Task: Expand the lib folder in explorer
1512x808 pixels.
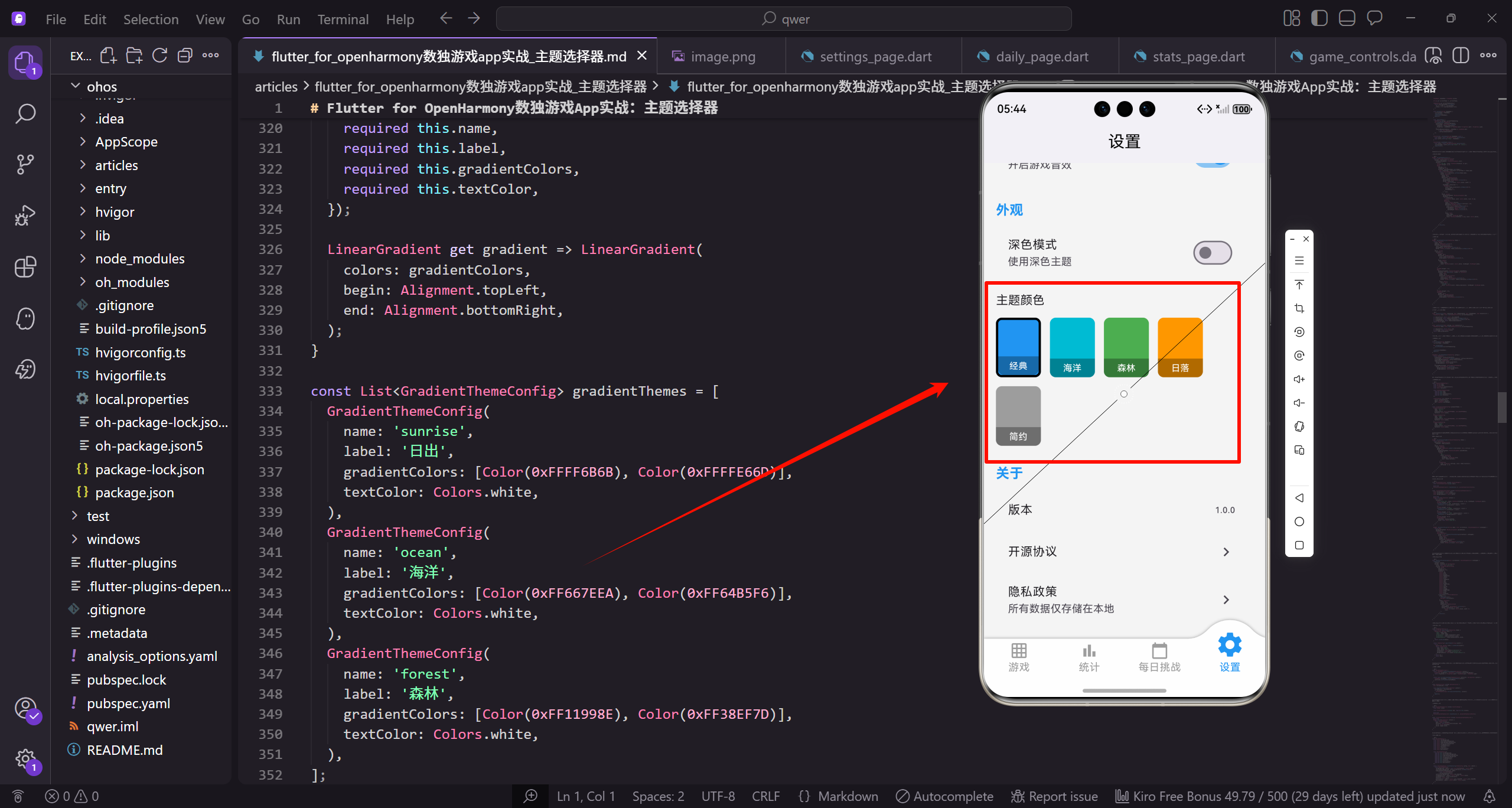Action: click(102, 236)
